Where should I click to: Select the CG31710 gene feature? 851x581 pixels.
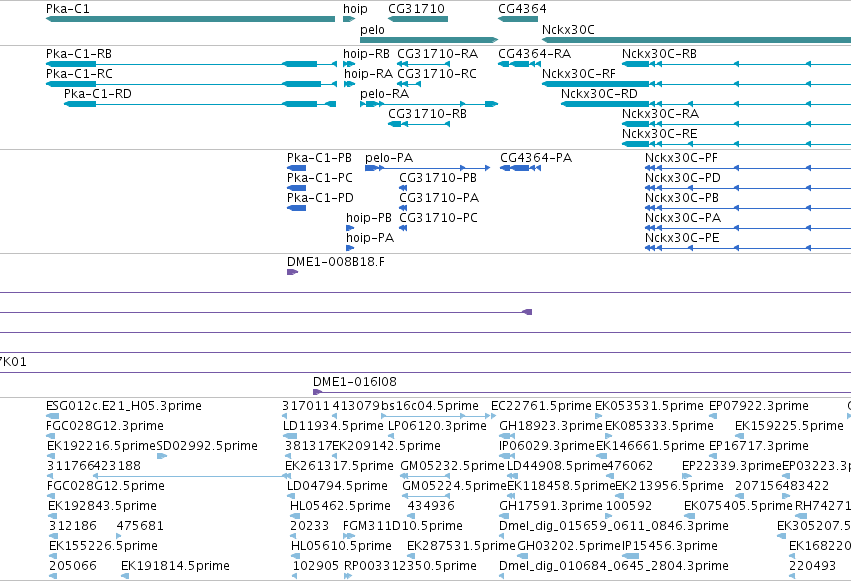(x=418, y=19)
